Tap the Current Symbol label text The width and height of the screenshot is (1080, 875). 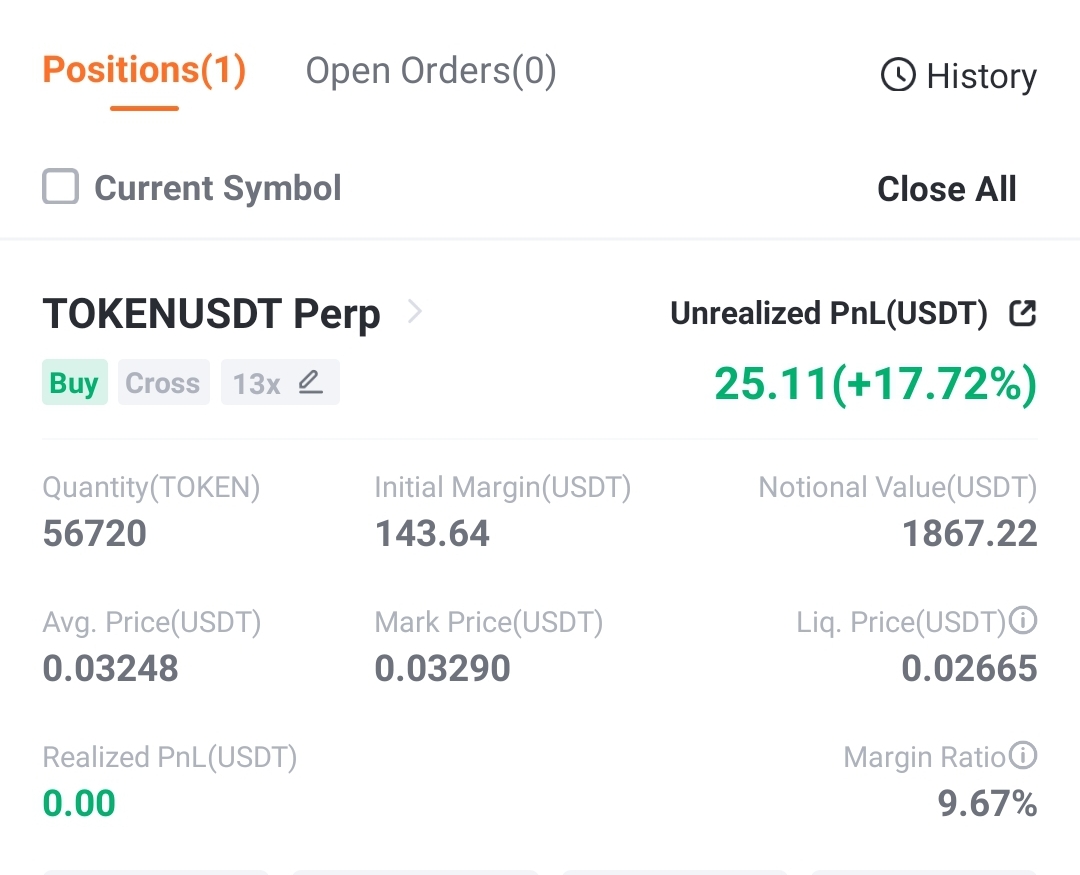218,188
